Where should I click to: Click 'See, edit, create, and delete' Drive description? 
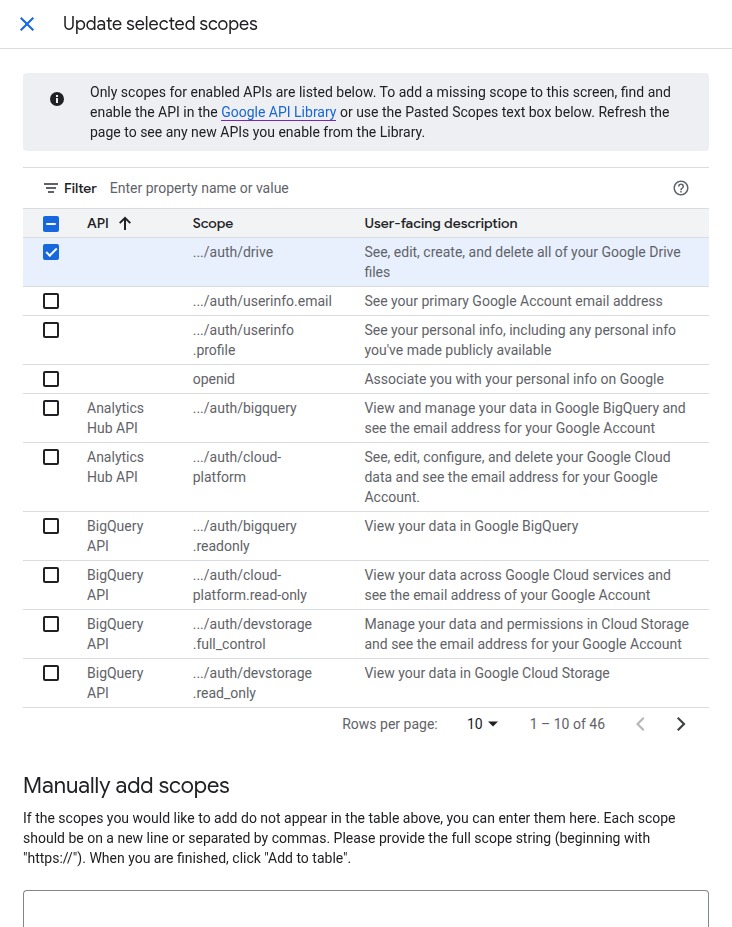pos(522,262)
